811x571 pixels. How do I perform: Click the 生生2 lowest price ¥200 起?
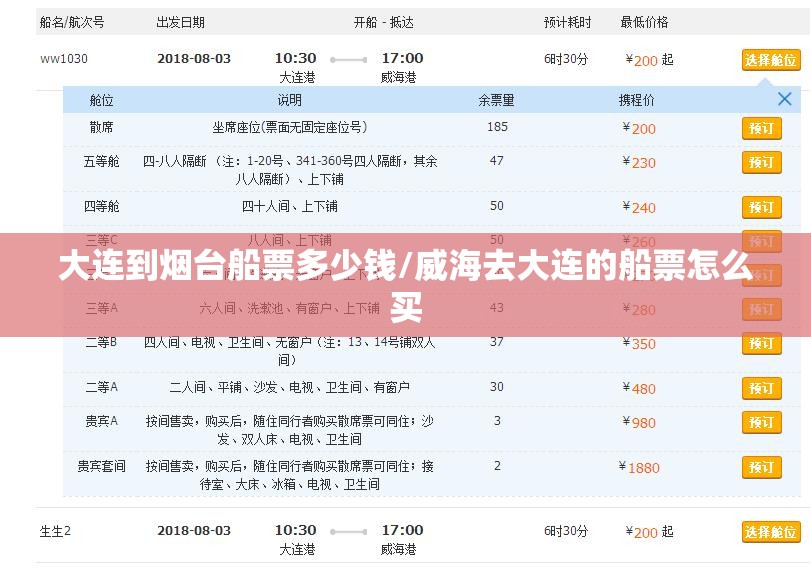tap(649, 532)
